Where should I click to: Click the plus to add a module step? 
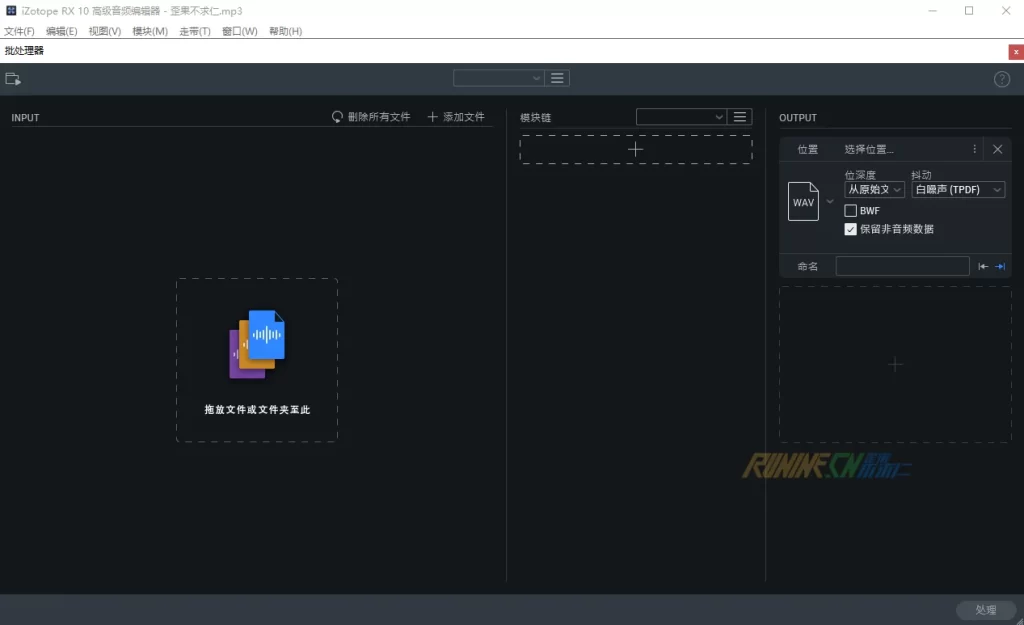point(635,149)
